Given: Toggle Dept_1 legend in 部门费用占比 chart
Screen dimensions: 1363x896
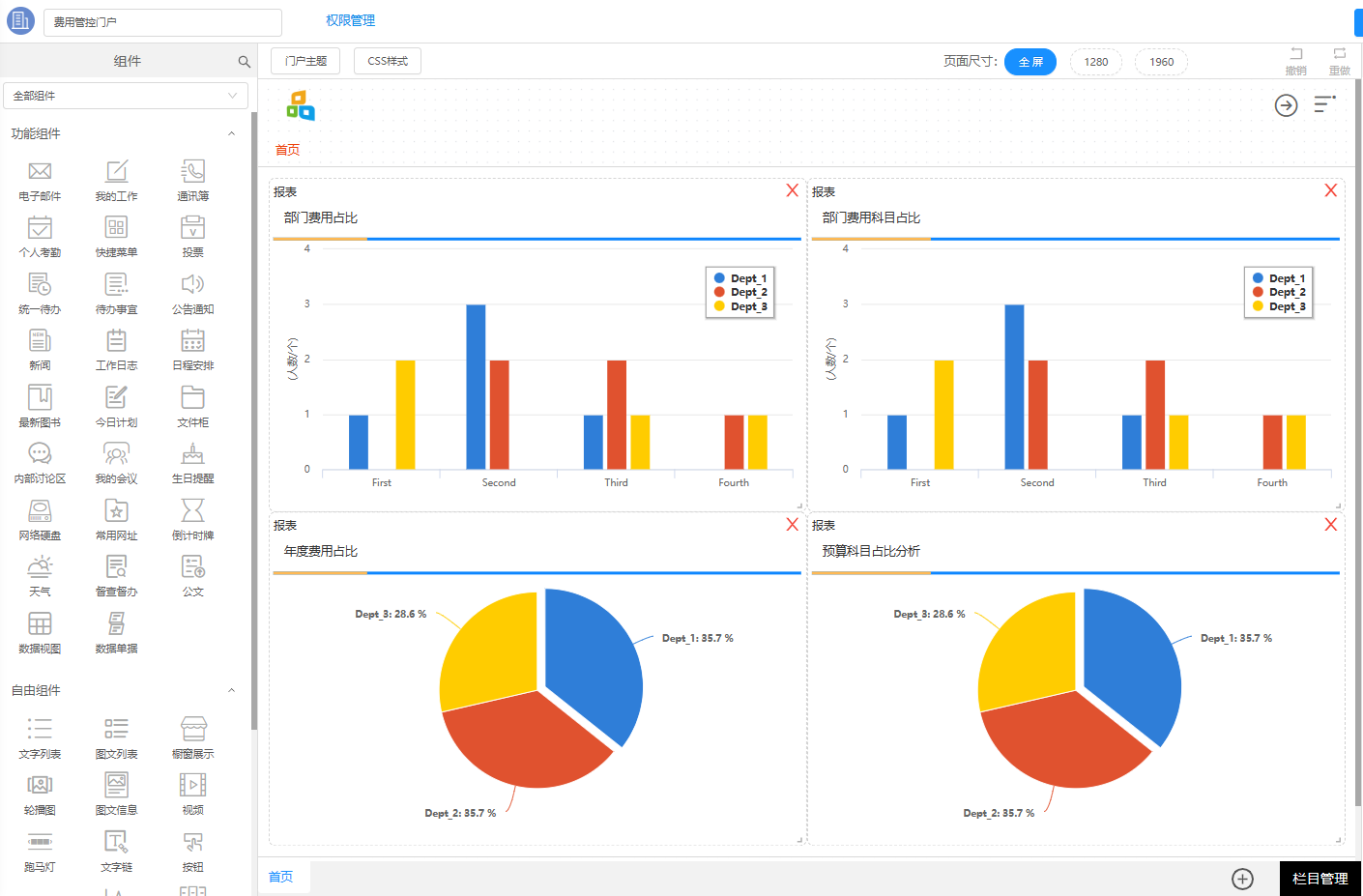Looking at the screenshot, I should coord(740,278).
